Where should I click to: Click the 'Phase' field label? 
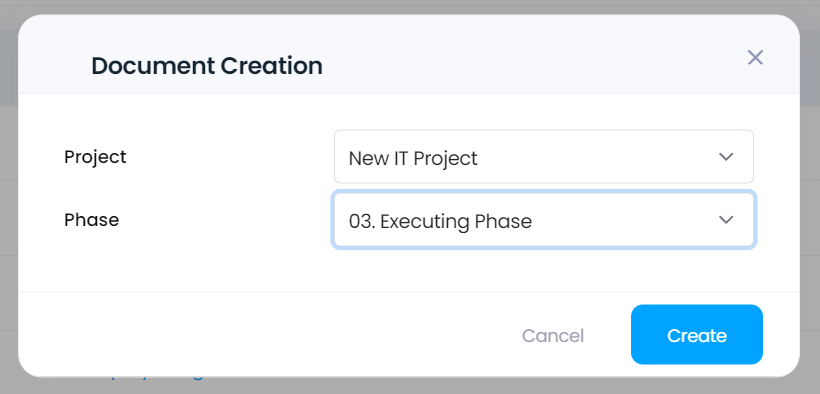click(x=92, y=220)
